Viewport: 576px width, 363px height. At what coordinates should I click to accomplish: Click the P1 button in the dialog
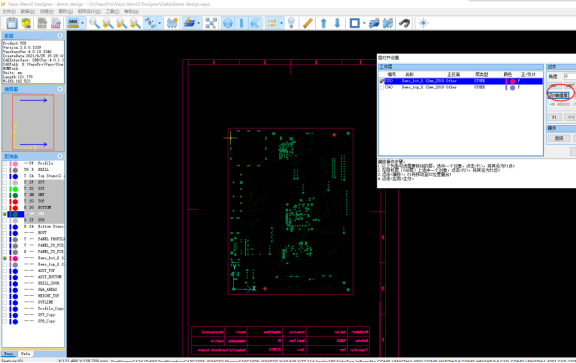coord(555,117)
